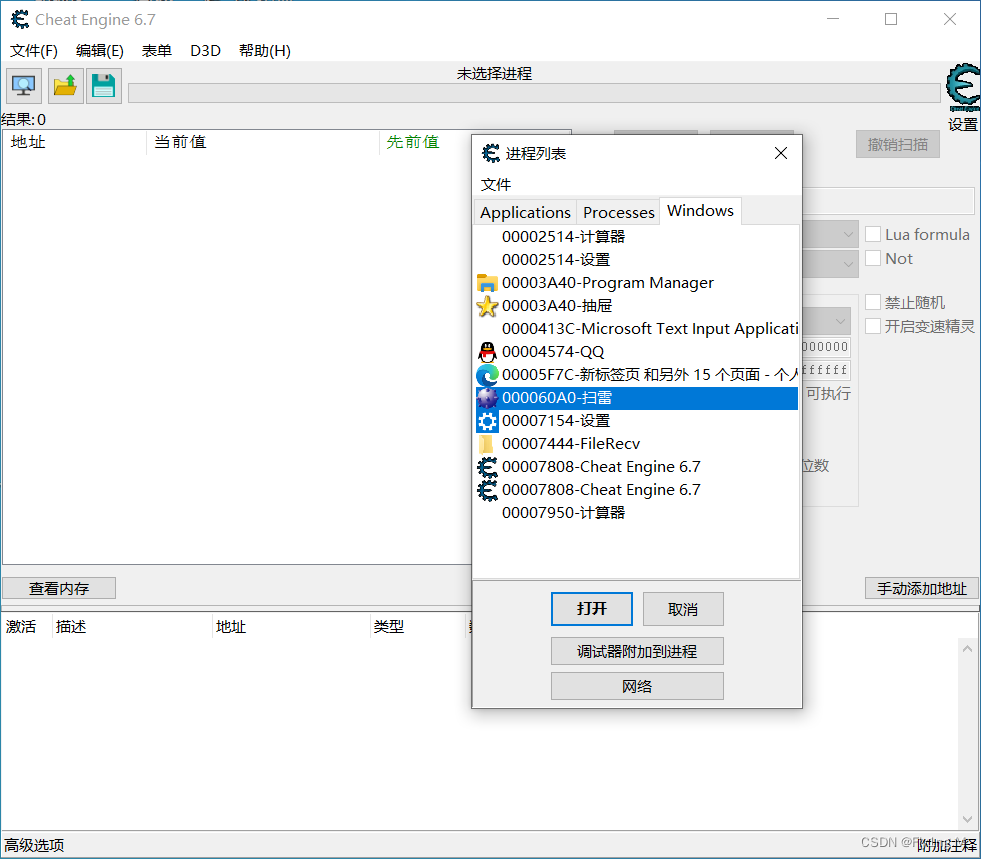Viewport: 981px width, 859px height.
Task: Enable the 开启变速精灵 checkbox
Action: tap(872, 326)
